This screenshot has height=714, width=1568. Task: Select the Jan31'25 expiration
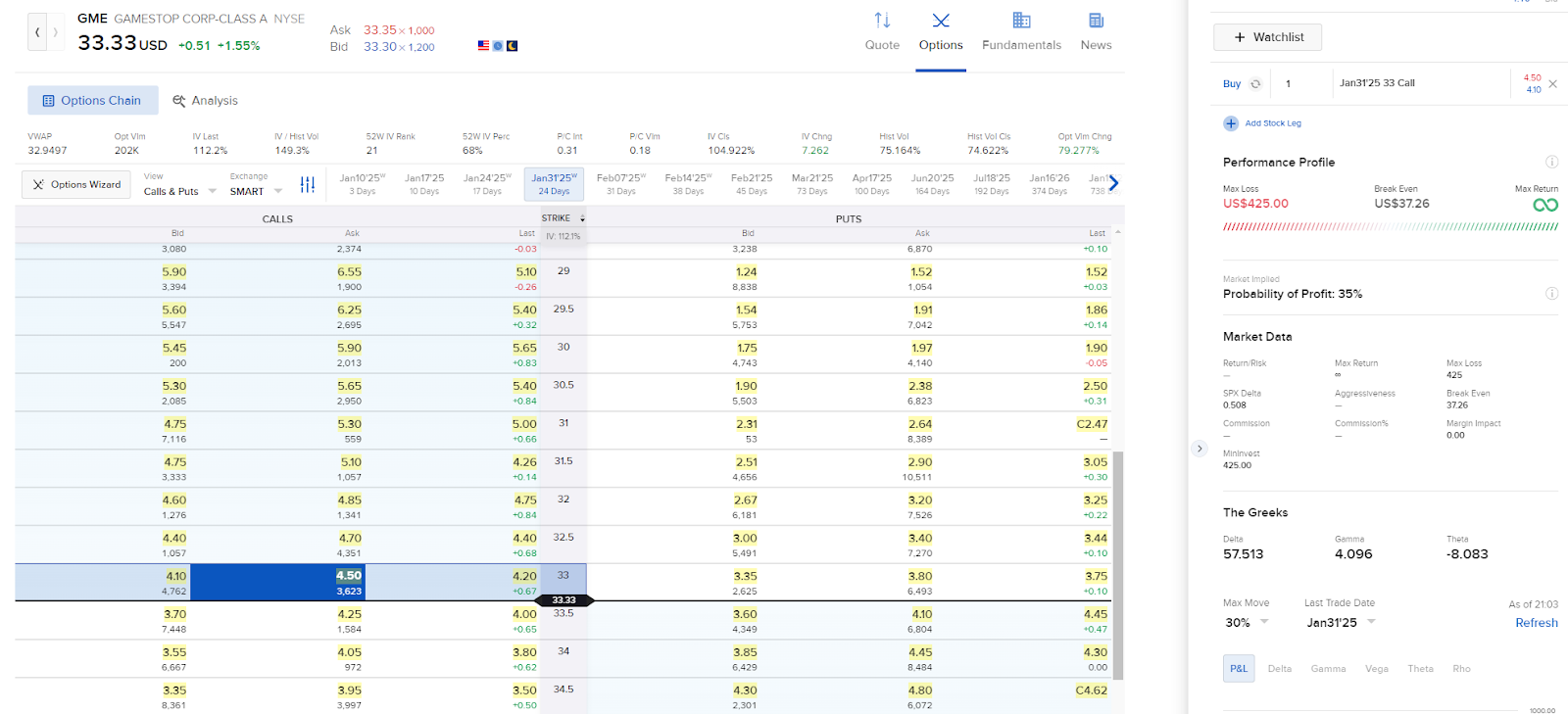(554, 184)
